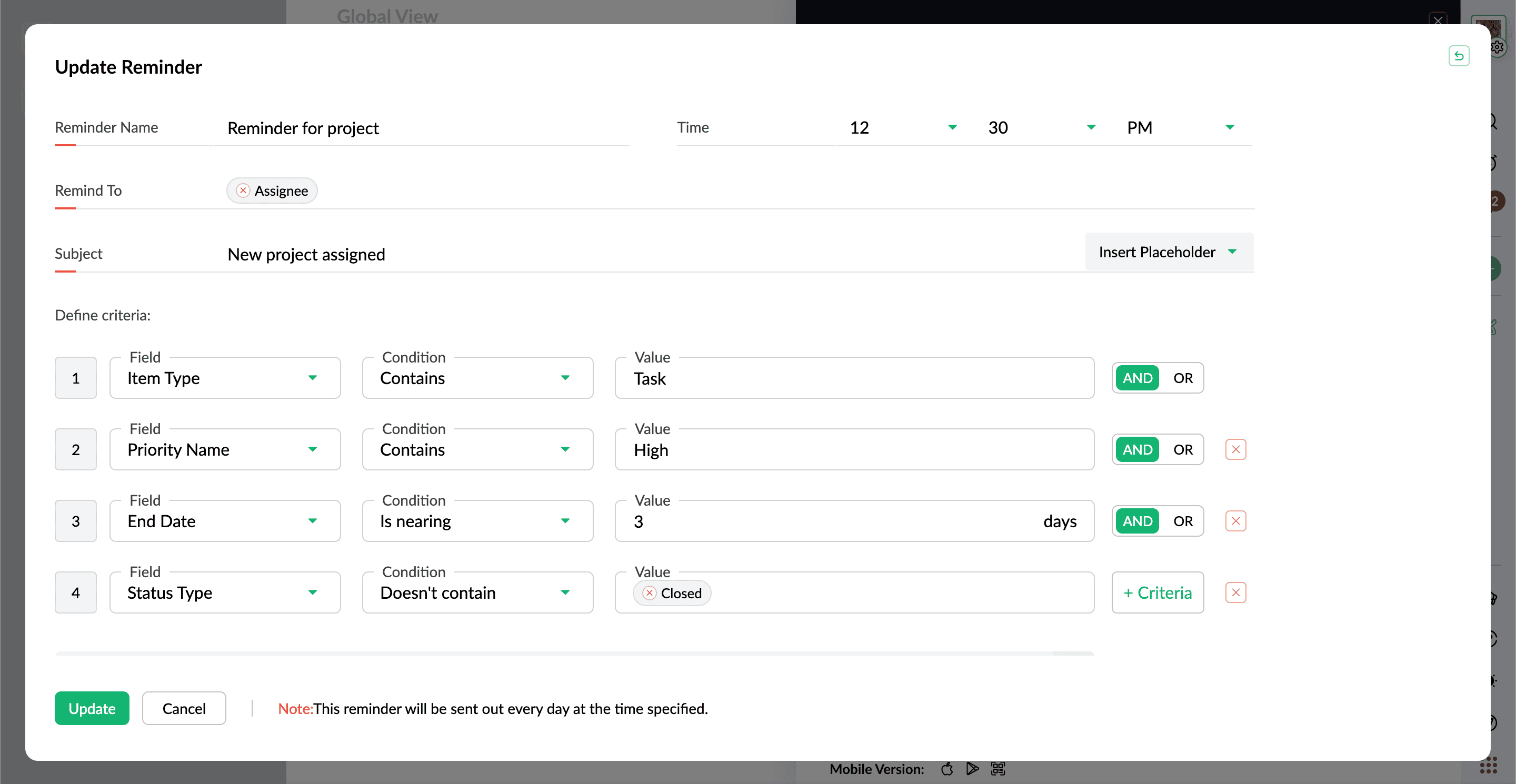Select AND for criteria row 3
The image size is (1516, 784).
1137,521
